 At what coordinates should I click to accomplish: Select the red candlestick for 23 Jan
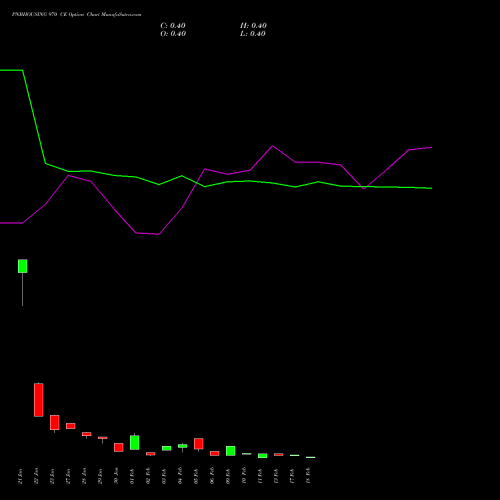pyautogui.click(x=55, y=422)
